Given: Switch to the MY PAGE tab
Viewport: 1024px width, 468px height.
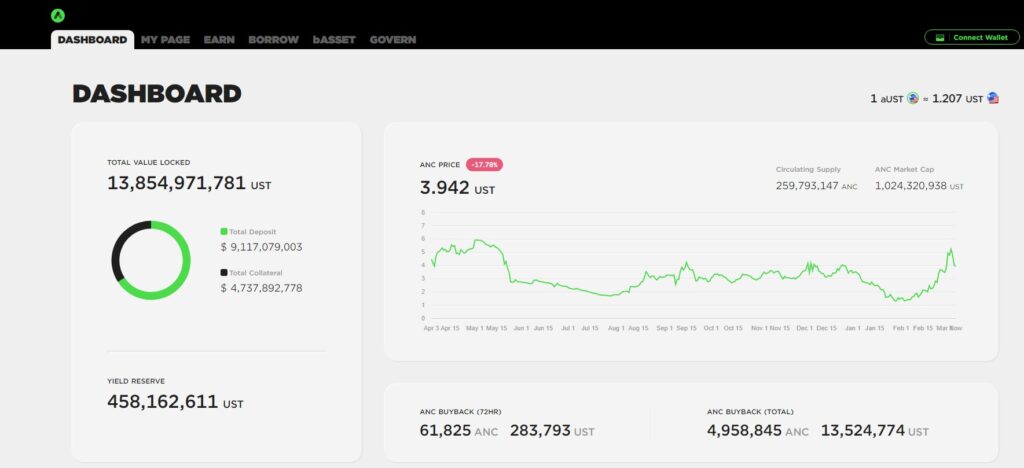Looking at the screenshot, I should (x=165, y=40).
